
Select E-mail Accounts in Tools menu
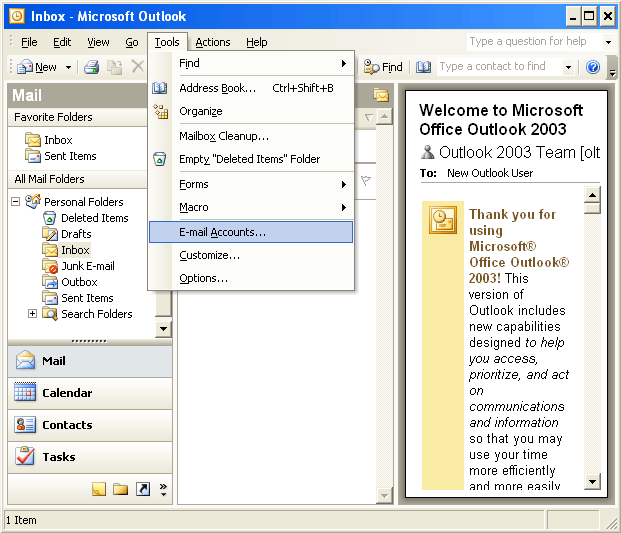[251, 232]
